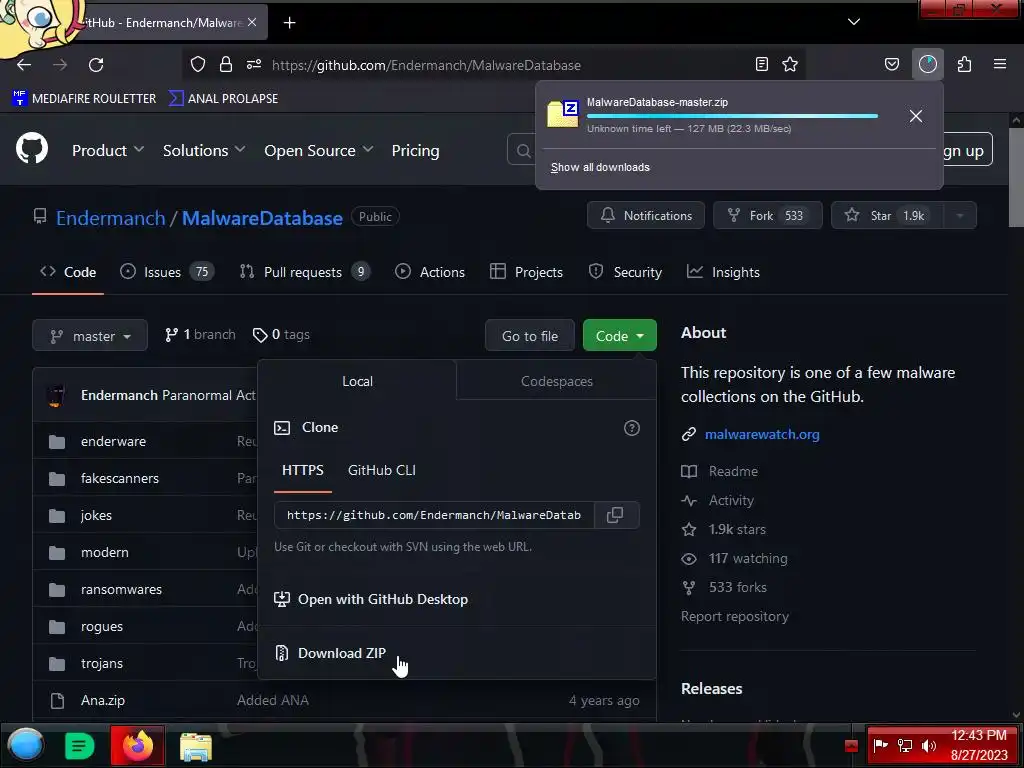Click the GitHub logo icon
The height and width of the screenshot is (768, 1024).
[x=32, y=149]
